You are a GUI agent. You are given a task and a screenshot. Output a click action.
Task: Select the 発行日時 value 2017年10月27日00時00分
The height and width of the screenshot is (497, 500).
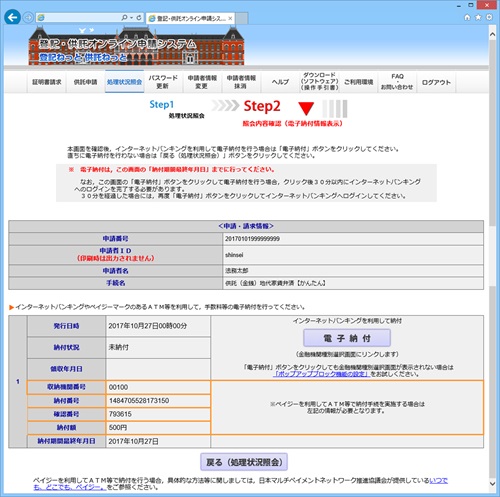click(148, 326)
